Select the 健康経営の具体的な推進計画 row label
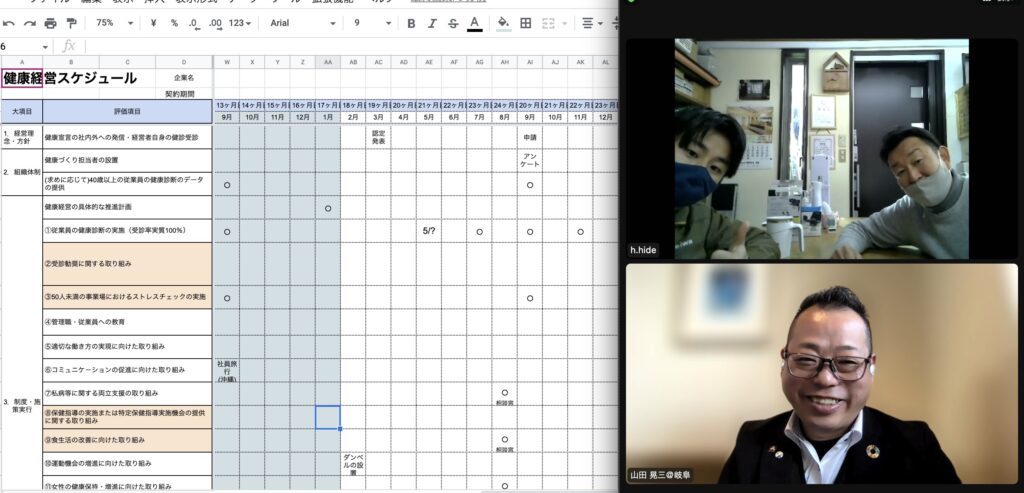This screenshot has height=493, width=1024. (127, 207)
